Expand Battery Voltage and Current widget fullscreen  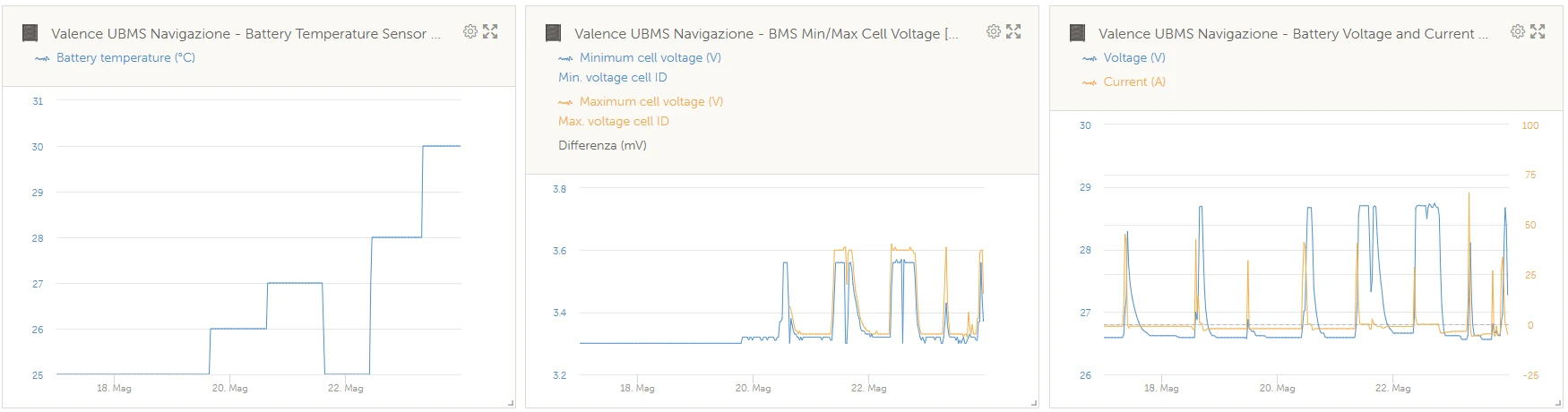point(1538,31)
